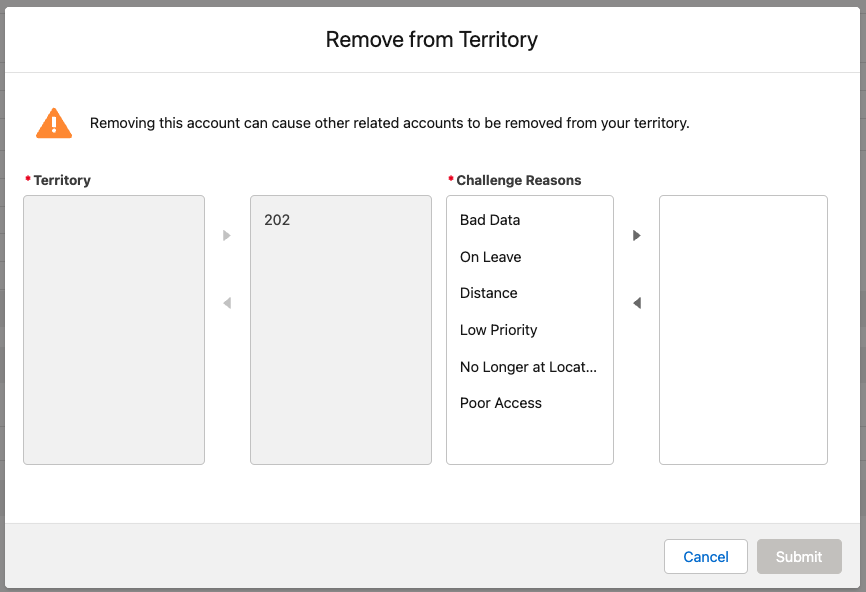Pick the Distance challenge reason
Image resolution: width=866 pixels, height=592 pixels.
(x=488, y=293)
